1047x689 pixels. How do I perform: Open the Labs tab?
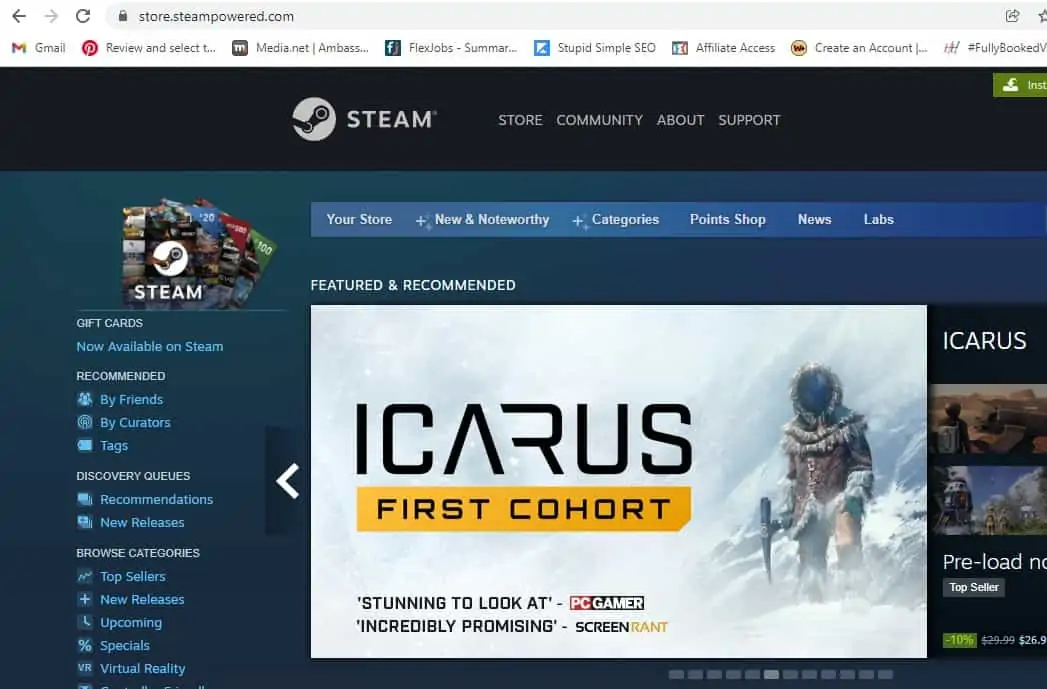tap(879, 219)
